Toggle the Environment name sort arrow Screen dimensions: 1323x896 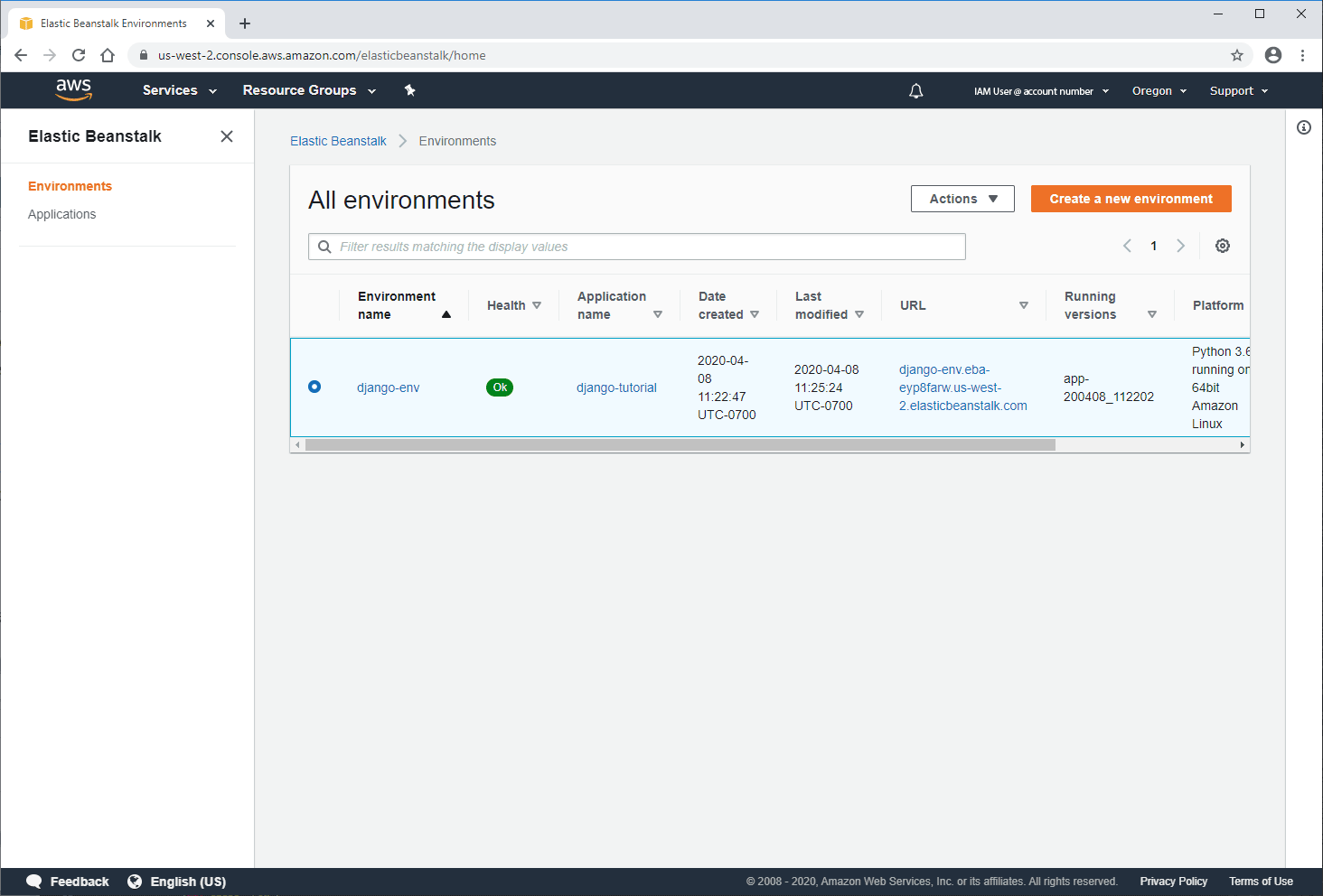[x=446, y=314]
